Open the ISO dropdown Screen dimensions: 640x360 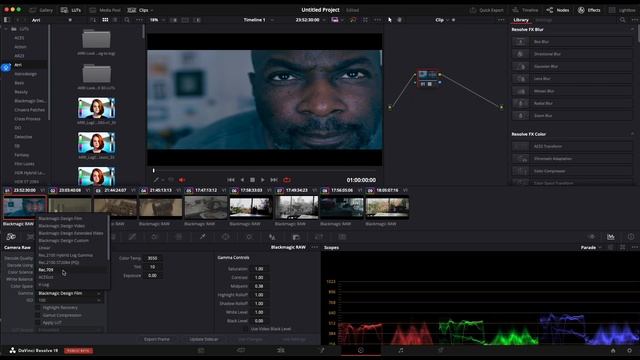point(70,300)
